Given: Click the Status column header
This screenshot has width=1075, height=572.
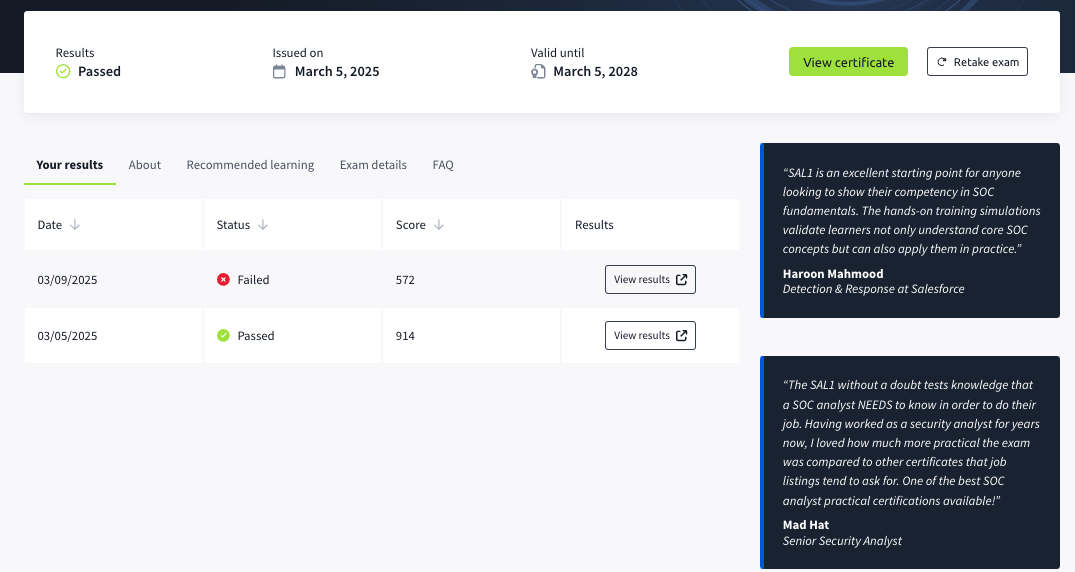Looking at the screenshot, I should pos(293,225).
